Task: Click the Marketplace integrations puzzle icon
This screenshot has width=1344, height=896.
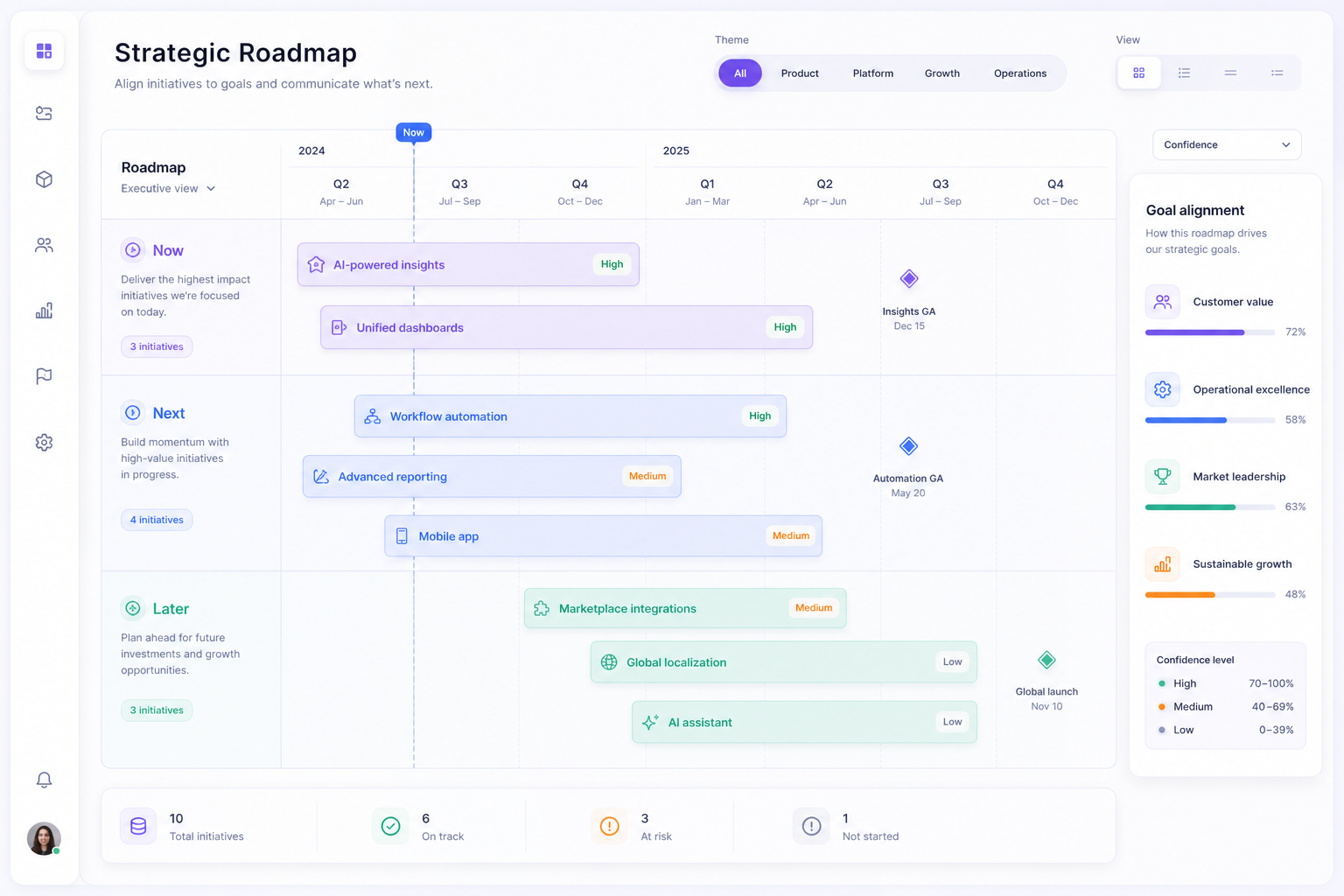Action: point(542,608)
